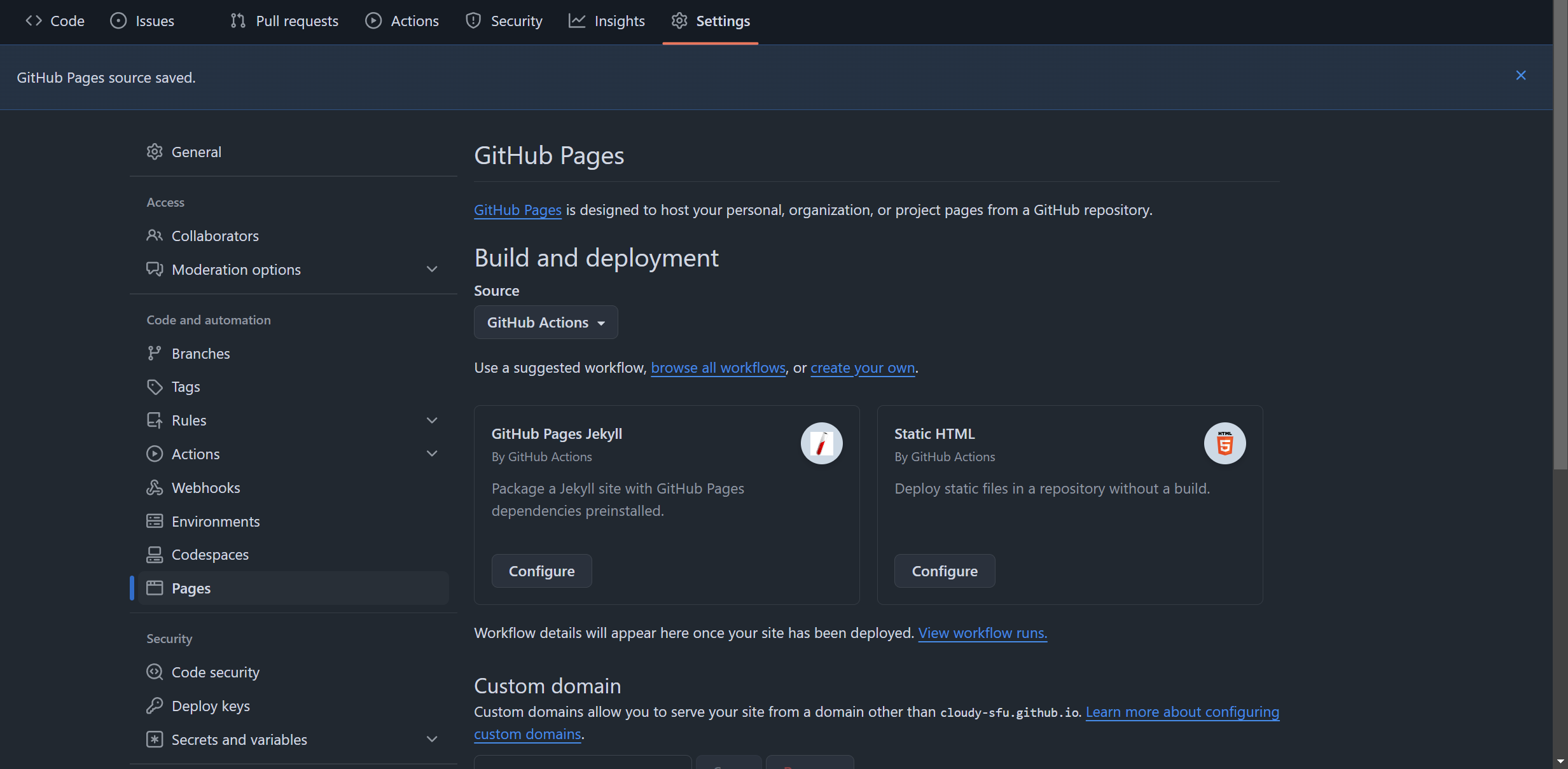1568x769 pixels.
Task: Click the Tags label icon
Action: click(155, 387)
